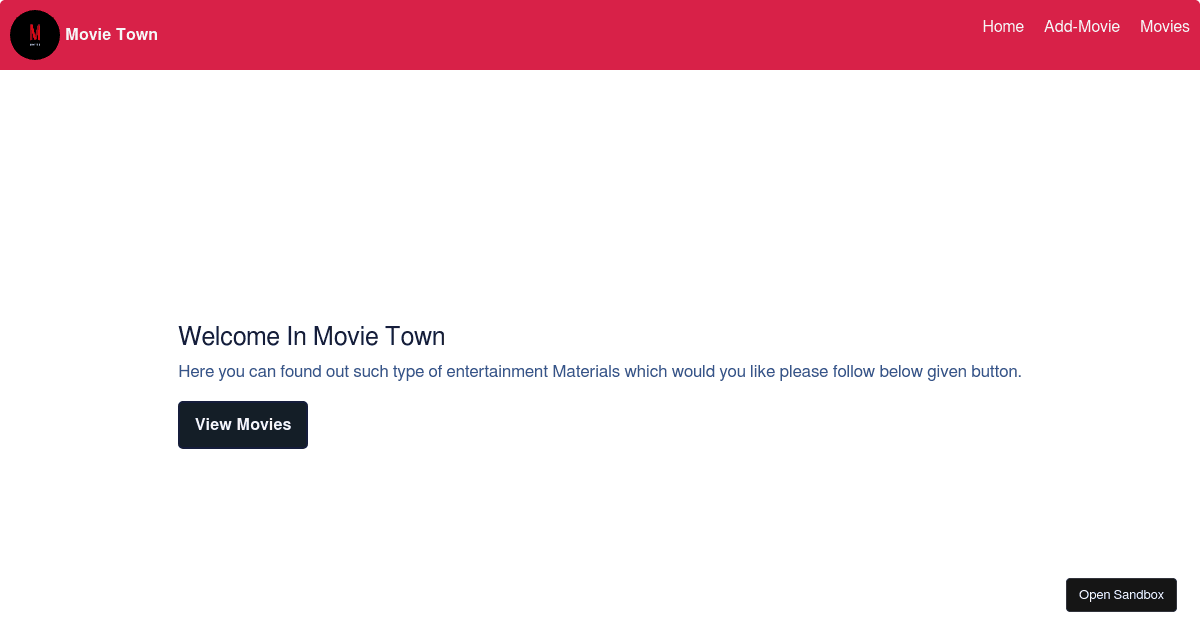Open Sandbox using the bottom-right button
Image resolution: width=1200 pixels, height=630 pixels.
point(1121,594)
